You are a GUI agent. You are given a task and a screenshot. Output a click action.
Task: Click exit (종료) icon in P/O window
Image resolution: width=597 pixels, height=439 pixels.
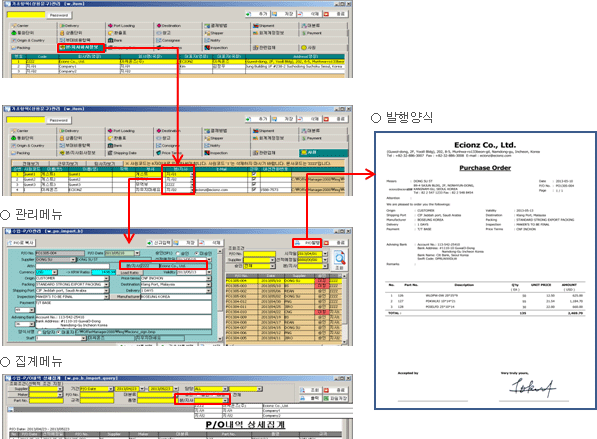(326, 243)
